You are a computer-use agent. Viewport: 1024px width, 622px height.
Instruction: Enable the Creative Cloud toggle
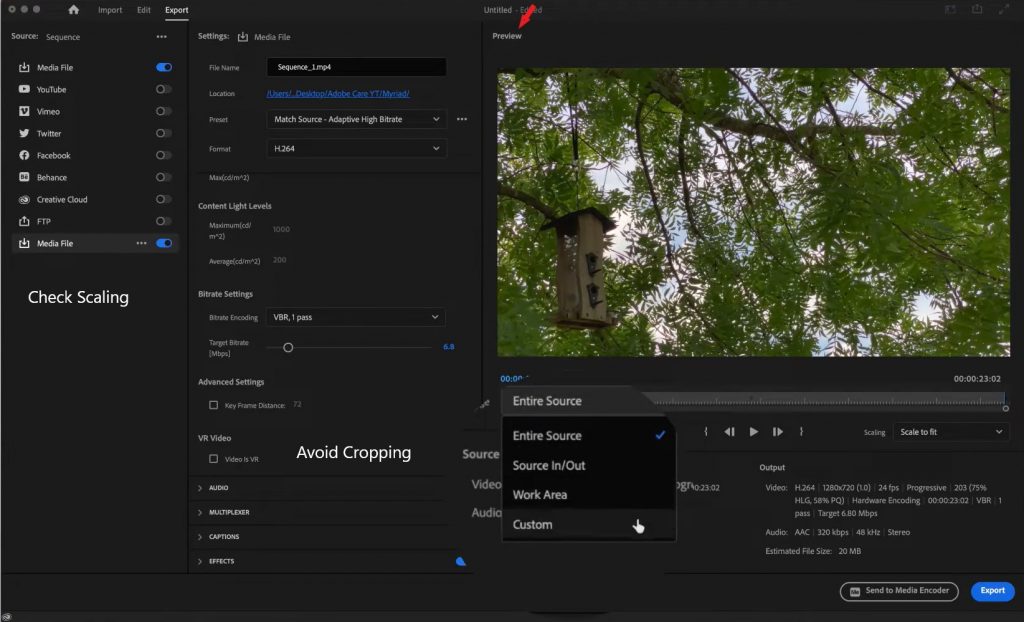coord(164,199)
